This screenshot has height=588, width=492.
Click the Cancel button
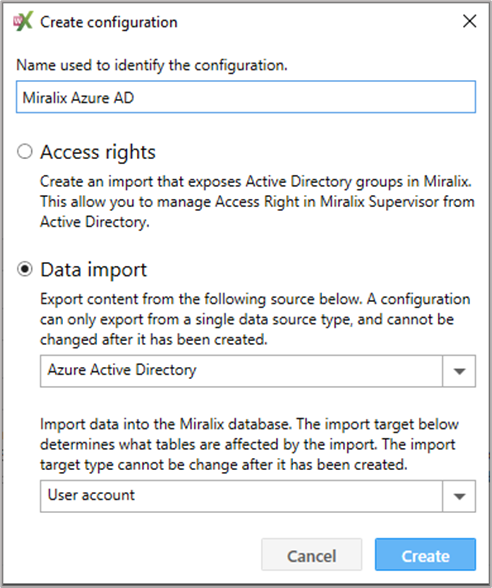coord(312,555)
